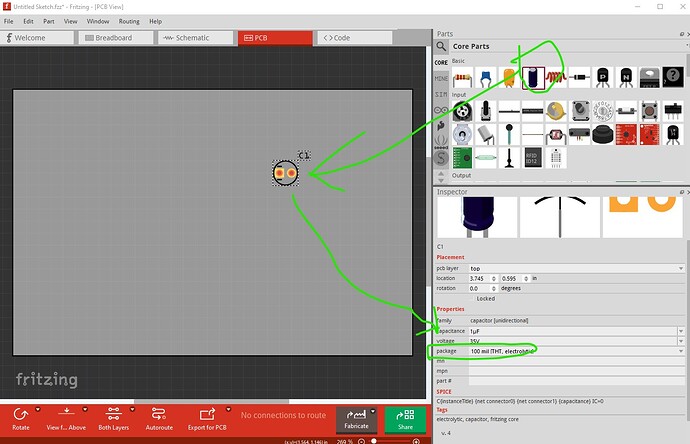Select the mystery part with question mark
The image size is (690, 444).
(673, 78)
